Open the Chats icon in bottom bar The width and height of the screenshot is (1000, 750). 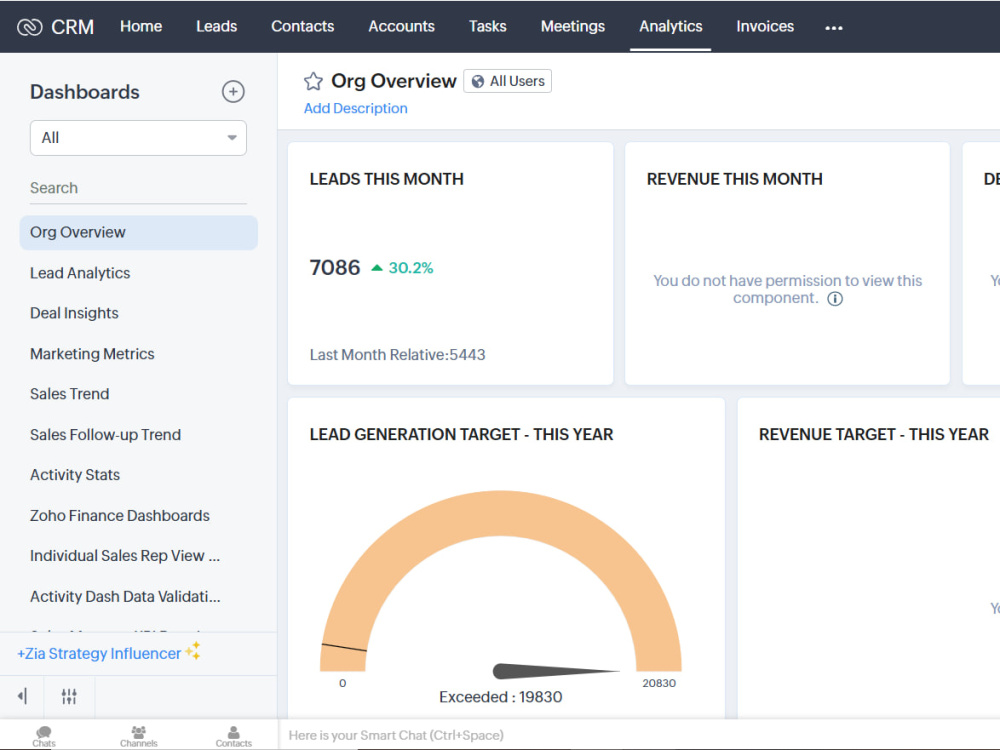(44, 736)
